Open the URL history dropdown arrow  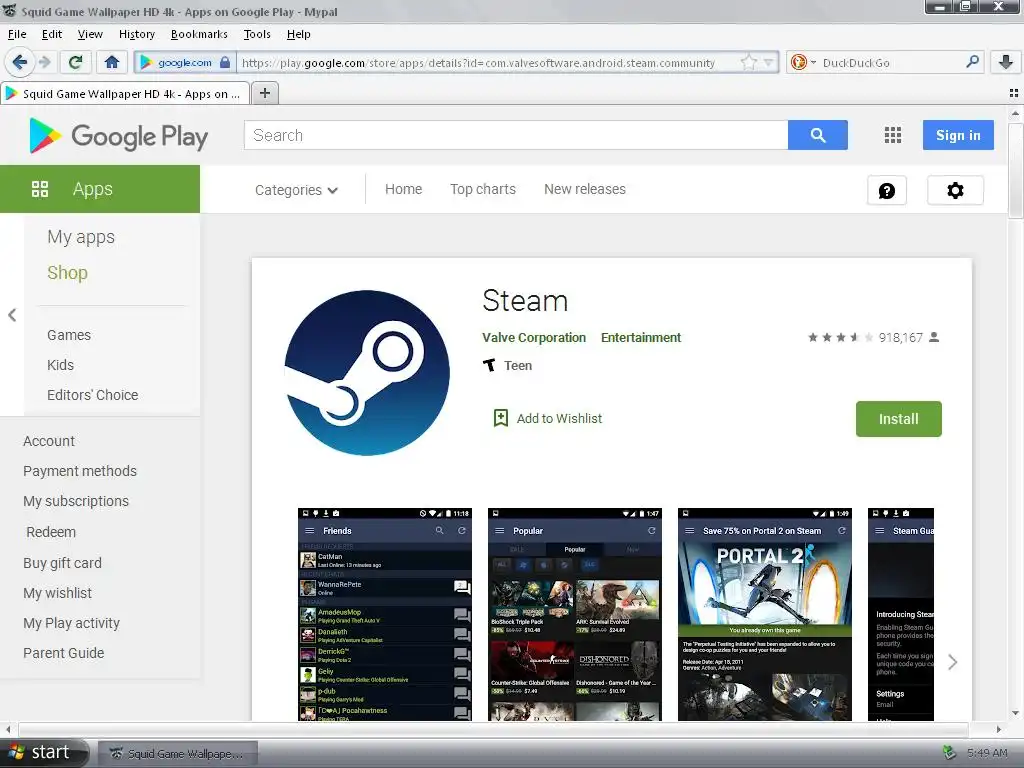pos(769,63)
